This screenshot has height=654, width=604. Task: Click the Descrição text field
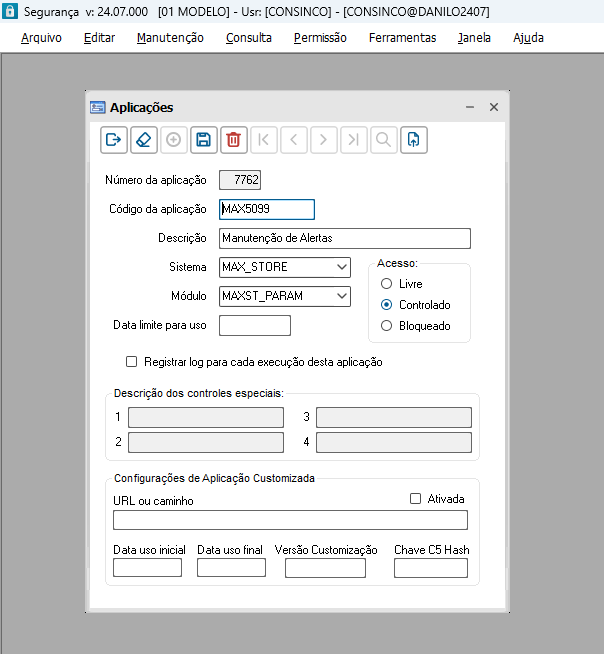coord(345,239)
